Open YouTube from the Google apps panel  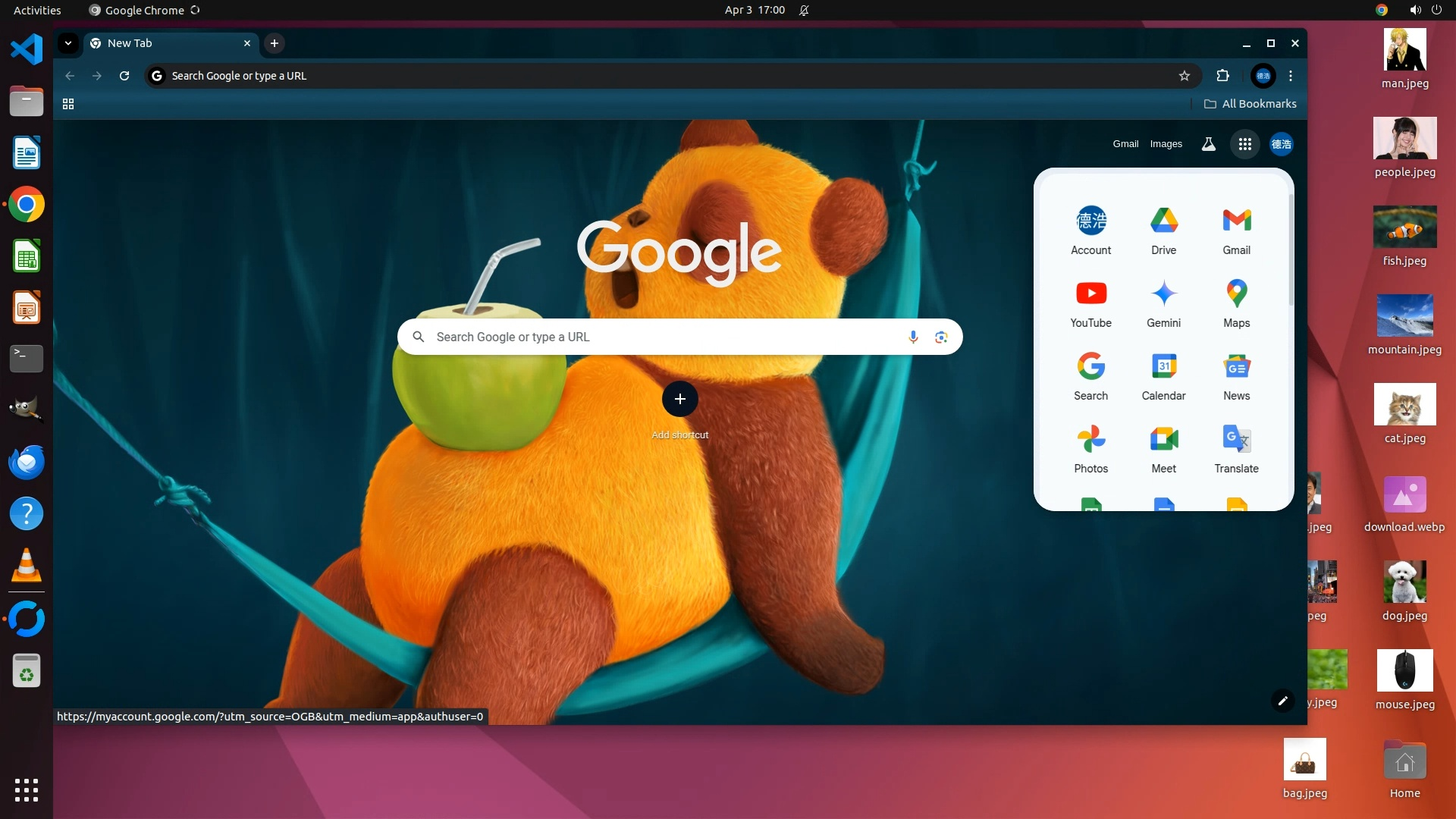(1090, 301)
